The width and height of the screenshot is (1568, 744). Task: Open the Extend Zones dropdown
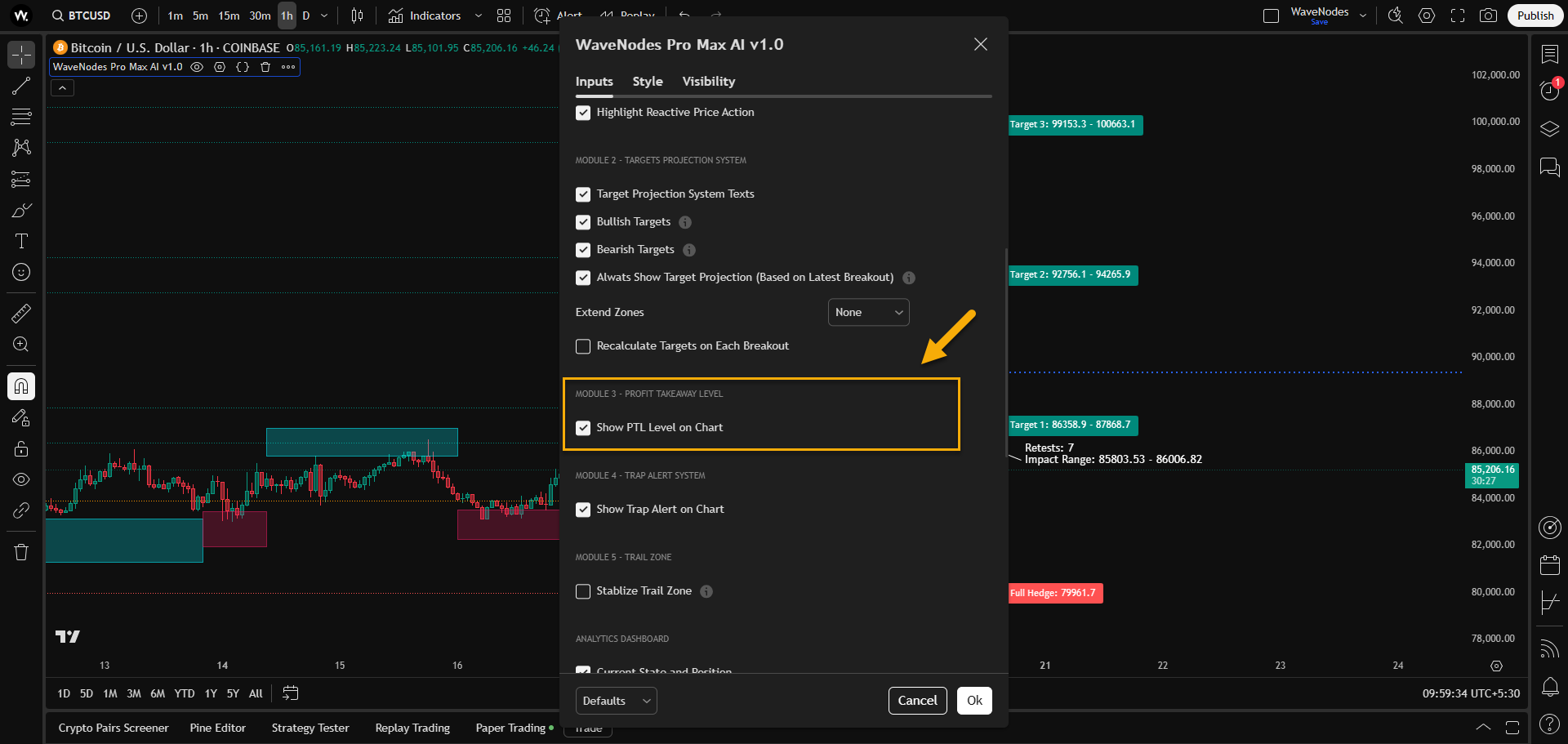(868, 312)
